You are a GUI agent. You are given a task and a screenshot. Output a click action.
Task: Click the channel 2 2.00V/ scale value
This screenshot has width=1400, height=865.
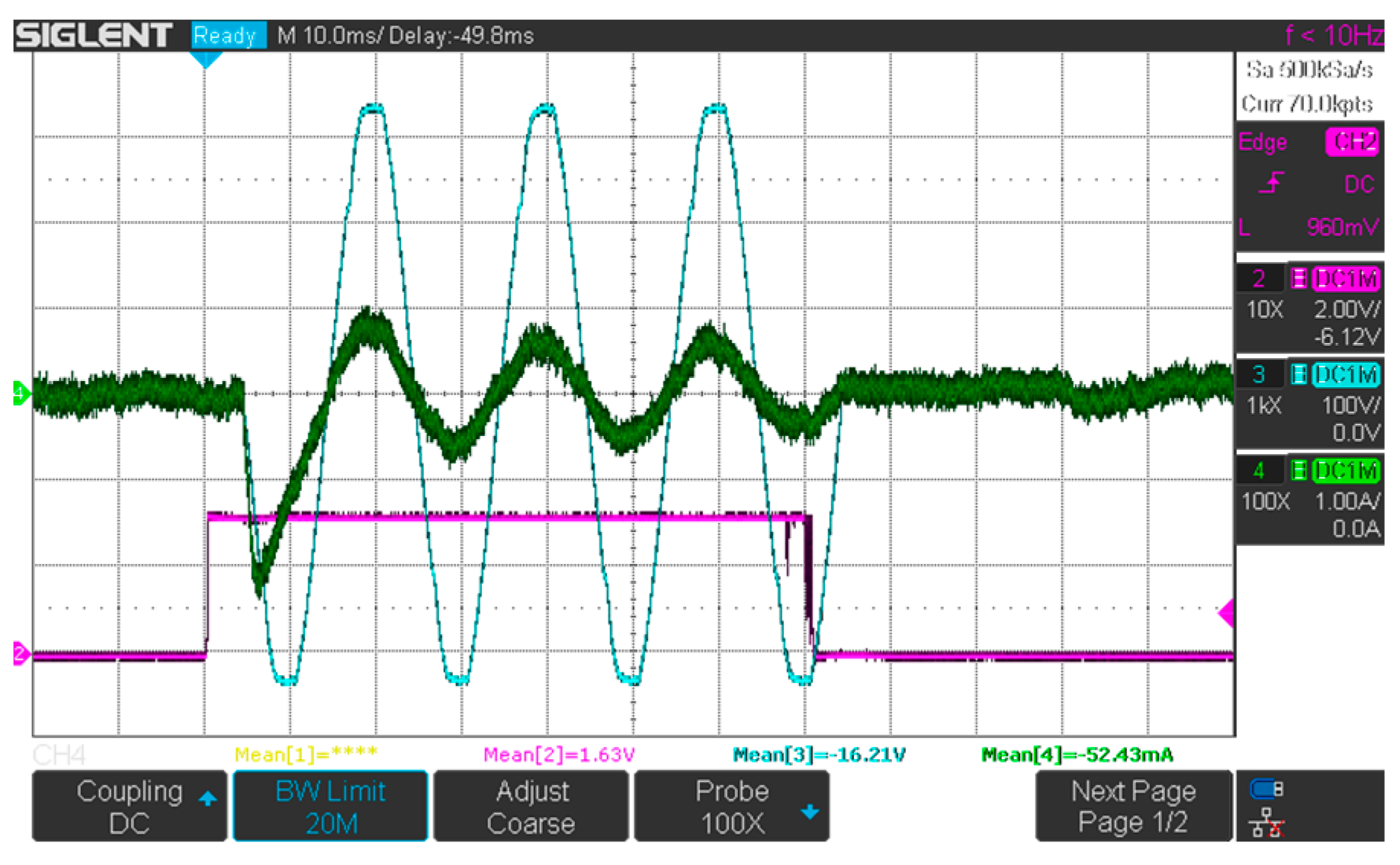click(x=1347, y=309)
